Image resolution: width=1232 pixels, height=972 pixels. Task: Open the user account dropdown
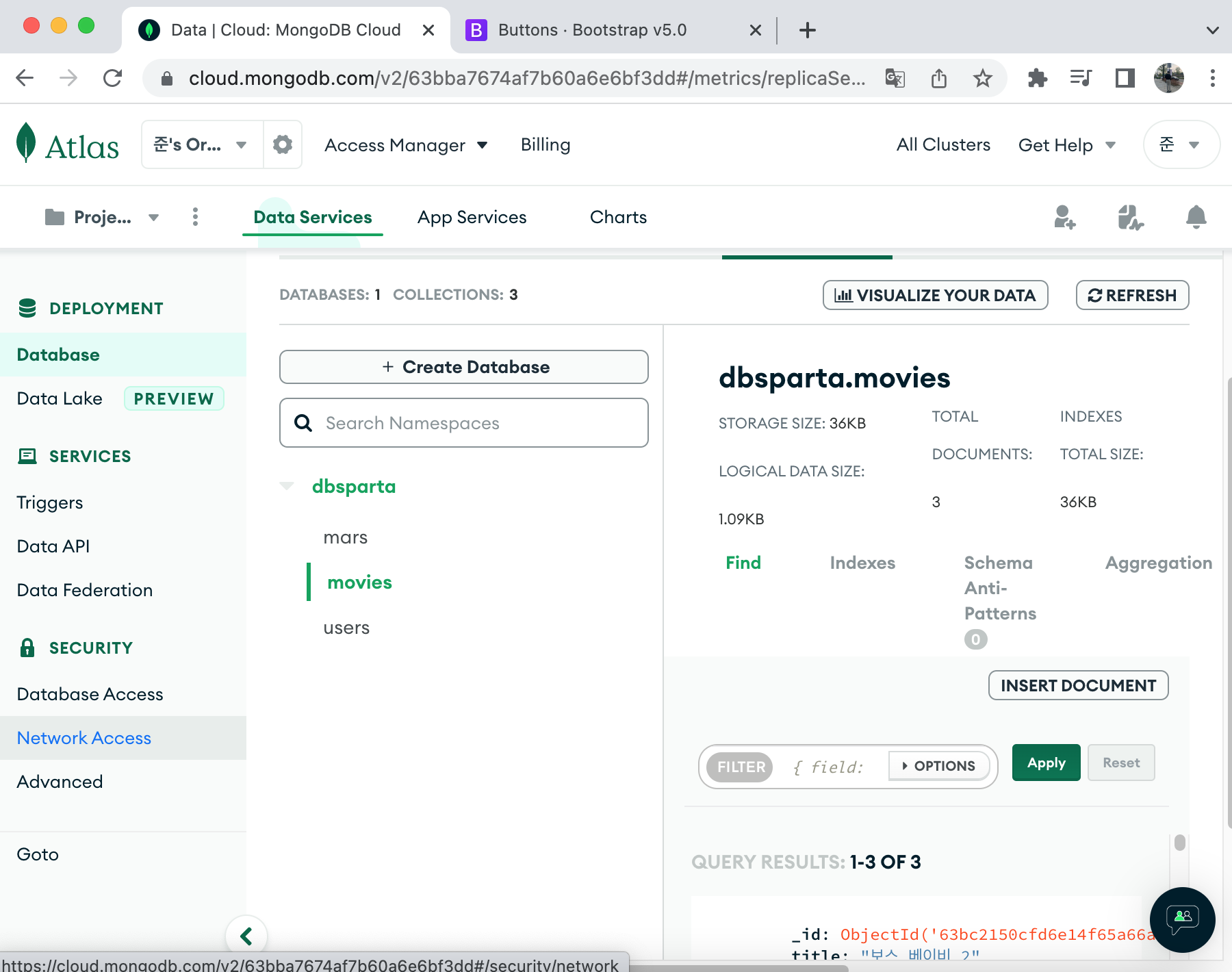point(1181,144)
